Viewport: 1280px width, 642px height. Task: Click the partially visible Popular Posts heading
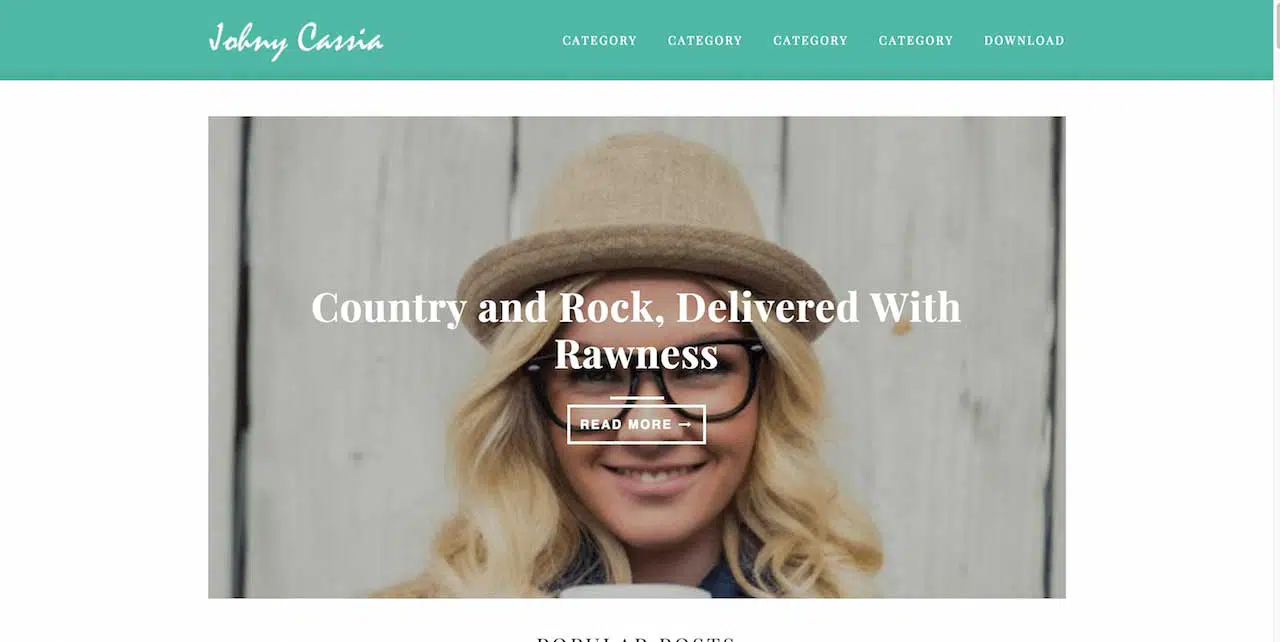(636, 638)
